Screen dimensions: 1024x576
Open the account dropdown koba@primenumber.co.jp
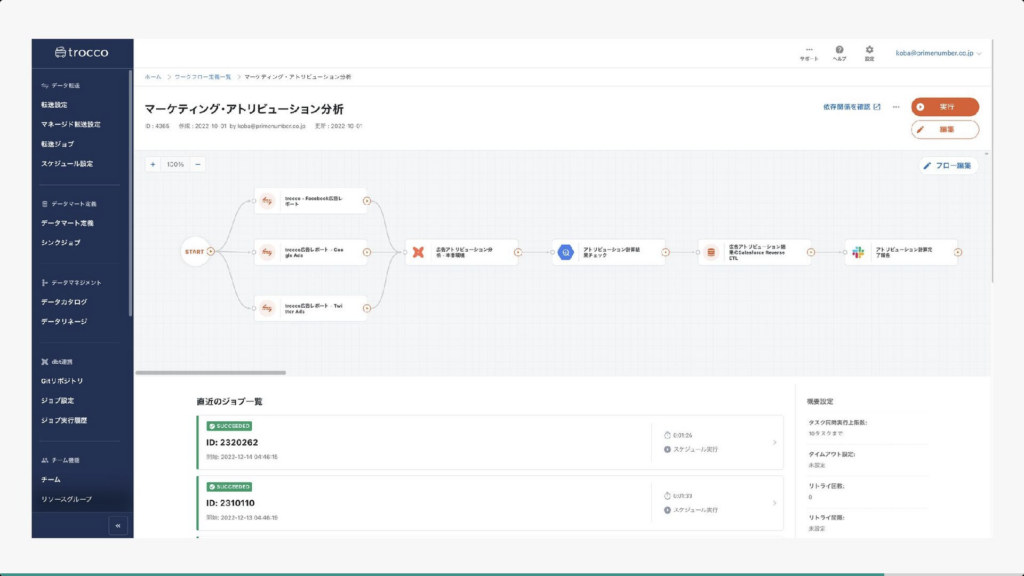[x=938, y=53]
